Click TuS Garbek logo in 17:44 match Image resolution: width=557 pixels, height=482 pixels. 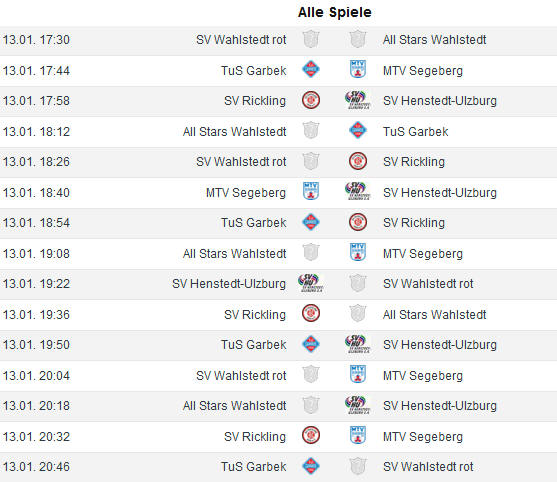[311, 69]
